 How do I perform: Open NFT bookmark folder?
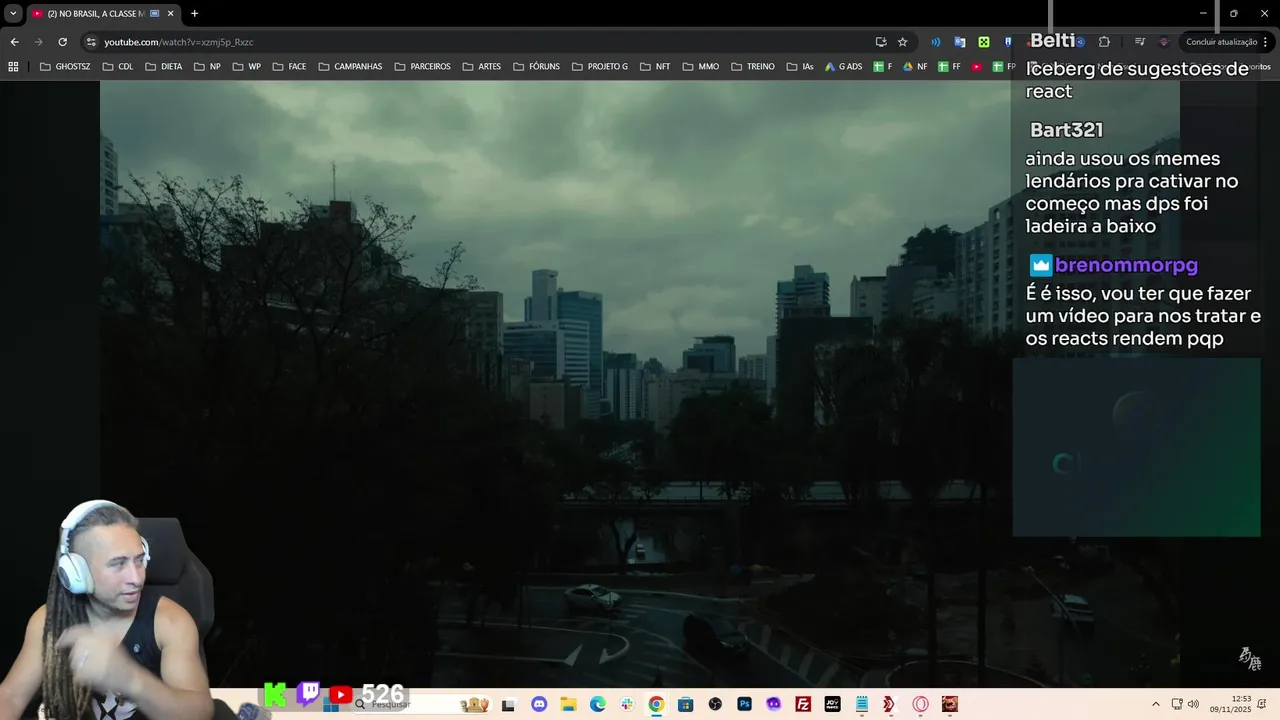tap(655, 67)
